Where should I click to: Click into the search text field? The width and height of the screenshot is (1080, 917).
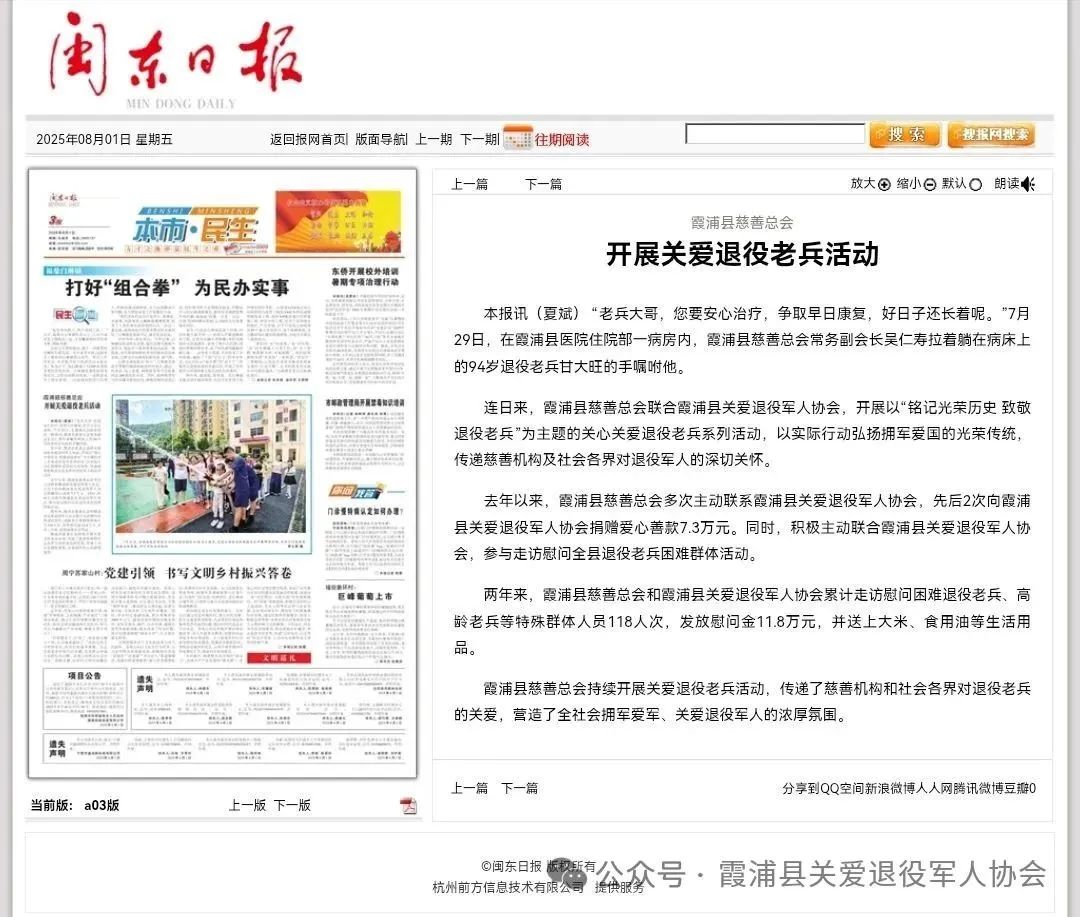[x=774, y=134]
